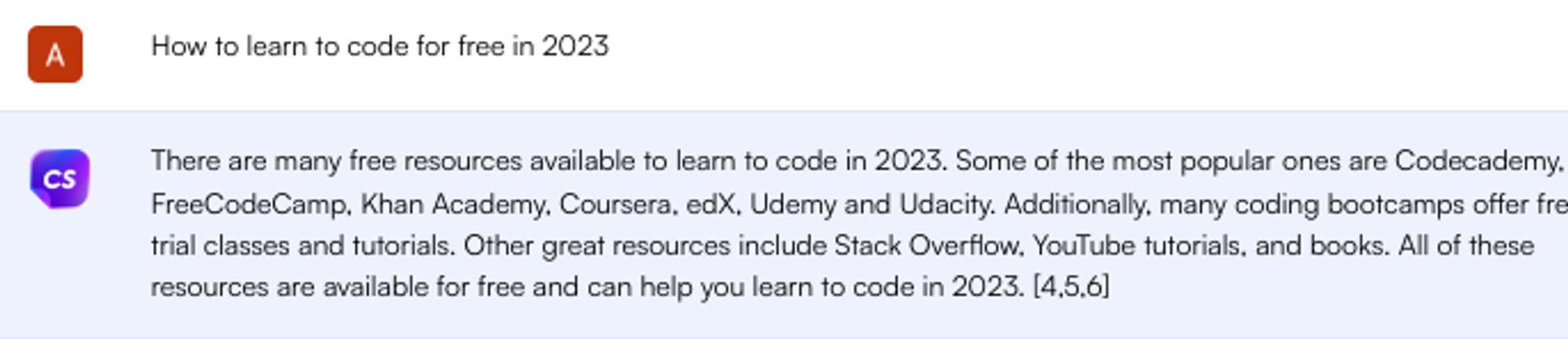The width and height of the screenshot is (1568, 339).
Task: Click citation number 4 in the brackets
Action: tap(1048, 286)
